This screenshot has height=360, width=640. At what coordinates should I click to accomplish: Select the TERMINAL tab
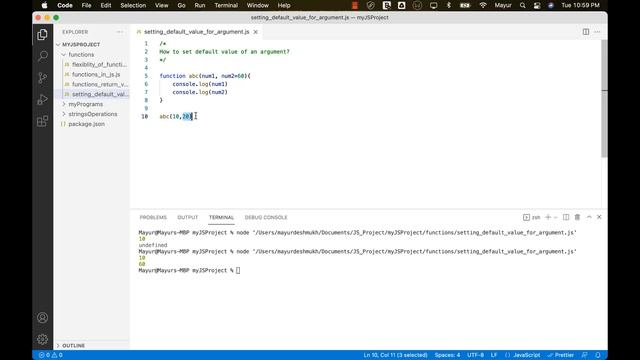coord(221,217)
